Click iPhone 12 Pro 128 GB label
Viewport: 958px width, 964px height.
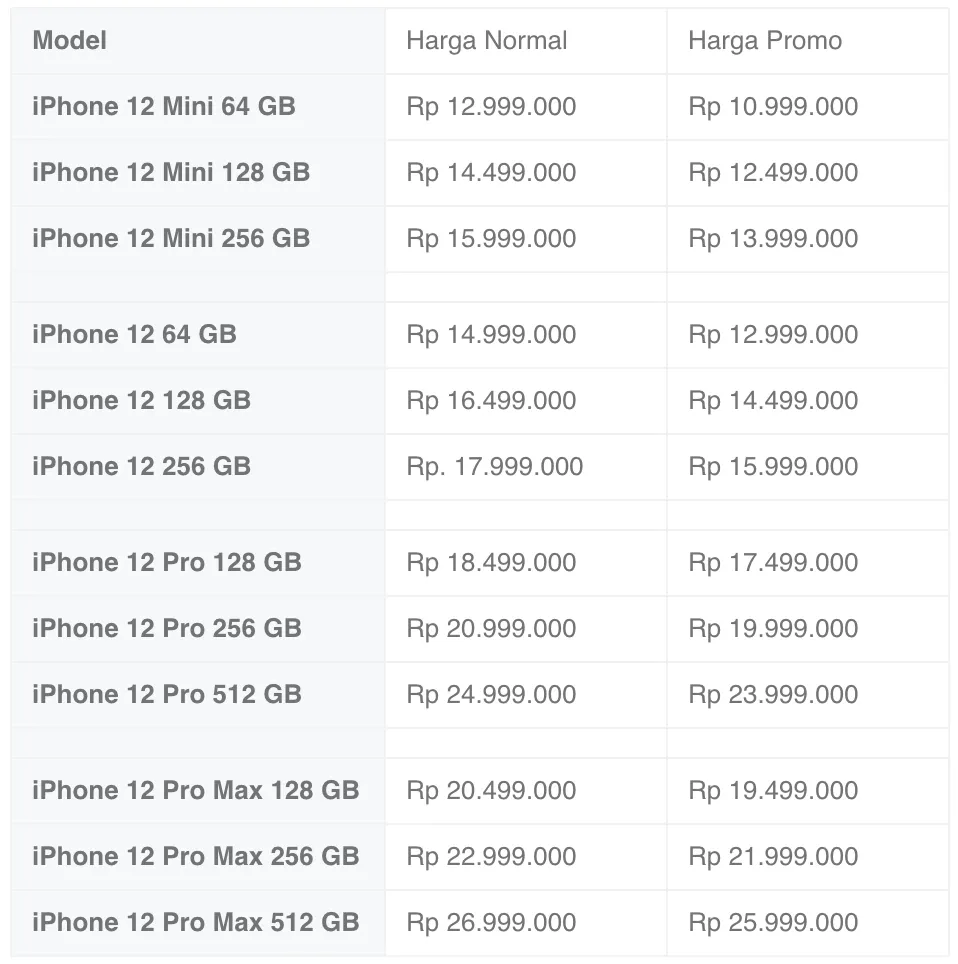(167, 563)
